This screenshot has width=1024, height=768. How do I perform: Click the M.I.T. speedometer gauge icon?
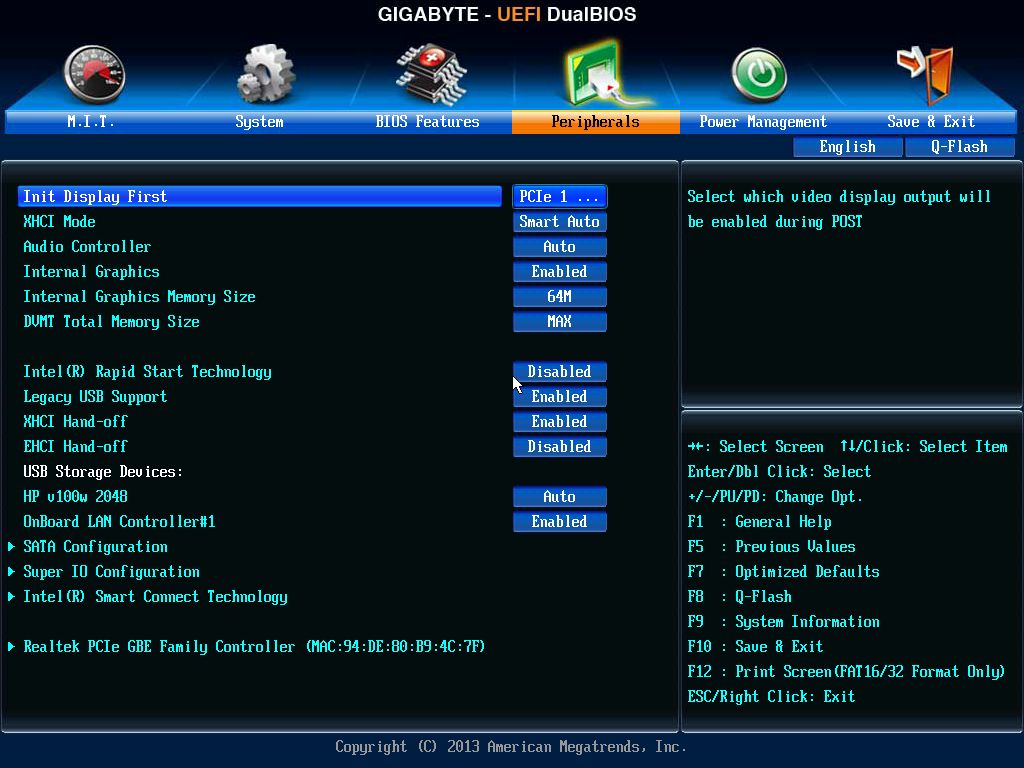pyautogui.click(x=95, y=74)
